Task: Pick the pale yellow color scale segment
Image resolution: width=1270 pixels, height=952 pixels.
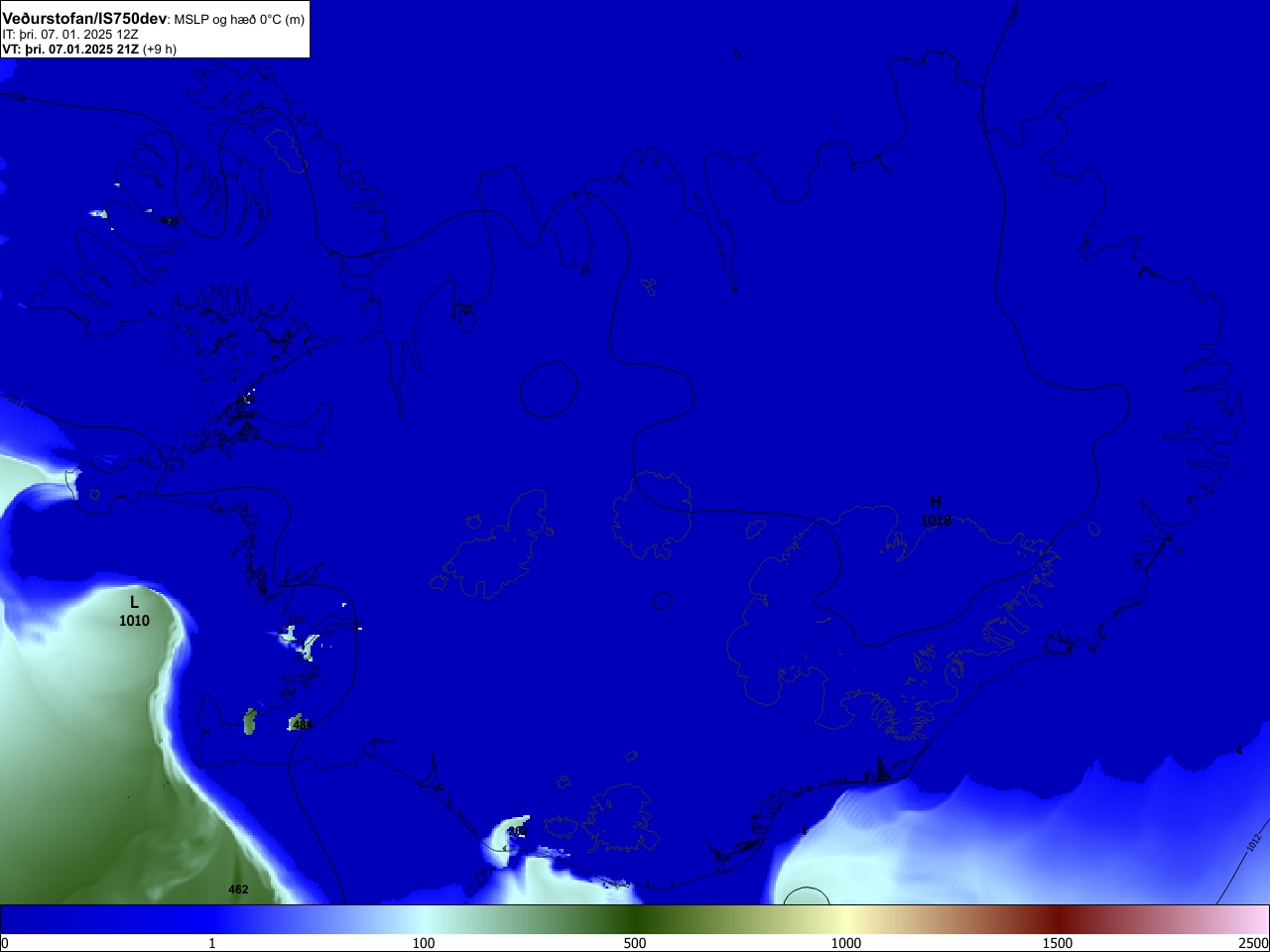Action: [846, 919]
